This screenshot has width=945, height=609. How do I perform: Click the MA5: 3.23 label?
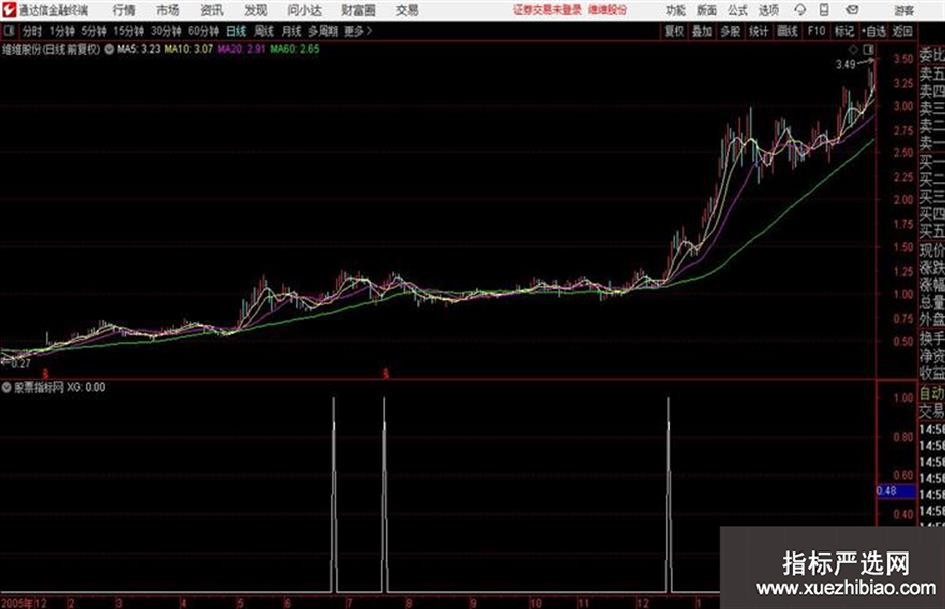pos(139,49)
